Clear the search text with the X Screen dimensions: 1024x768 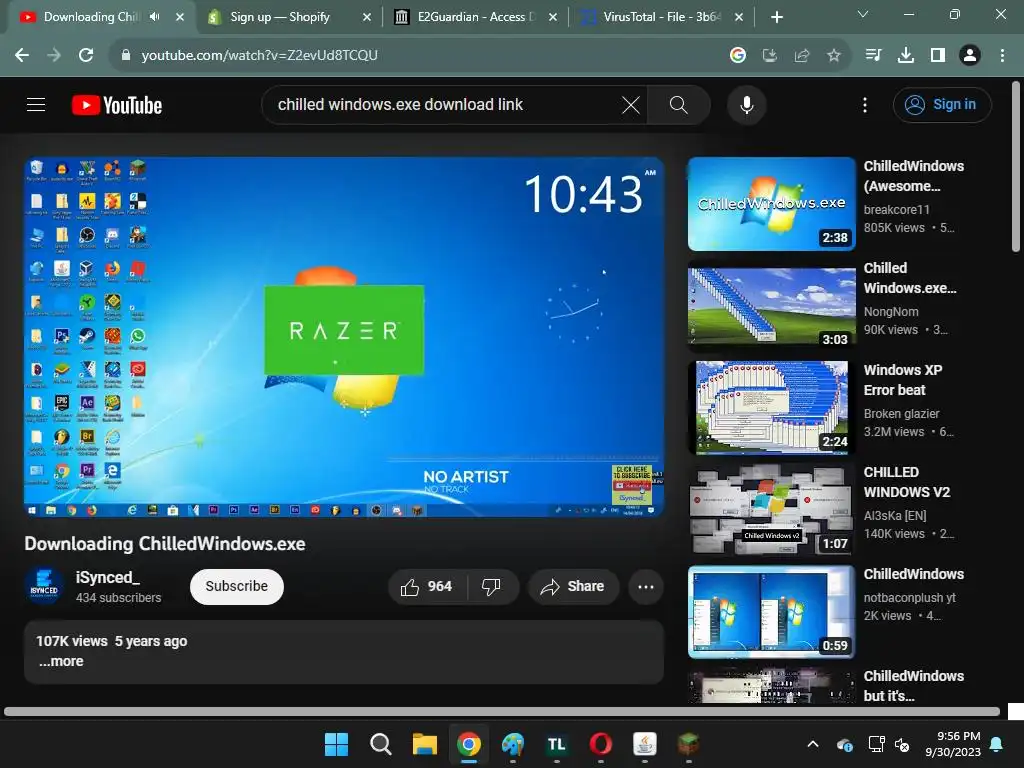coord(630,104)
